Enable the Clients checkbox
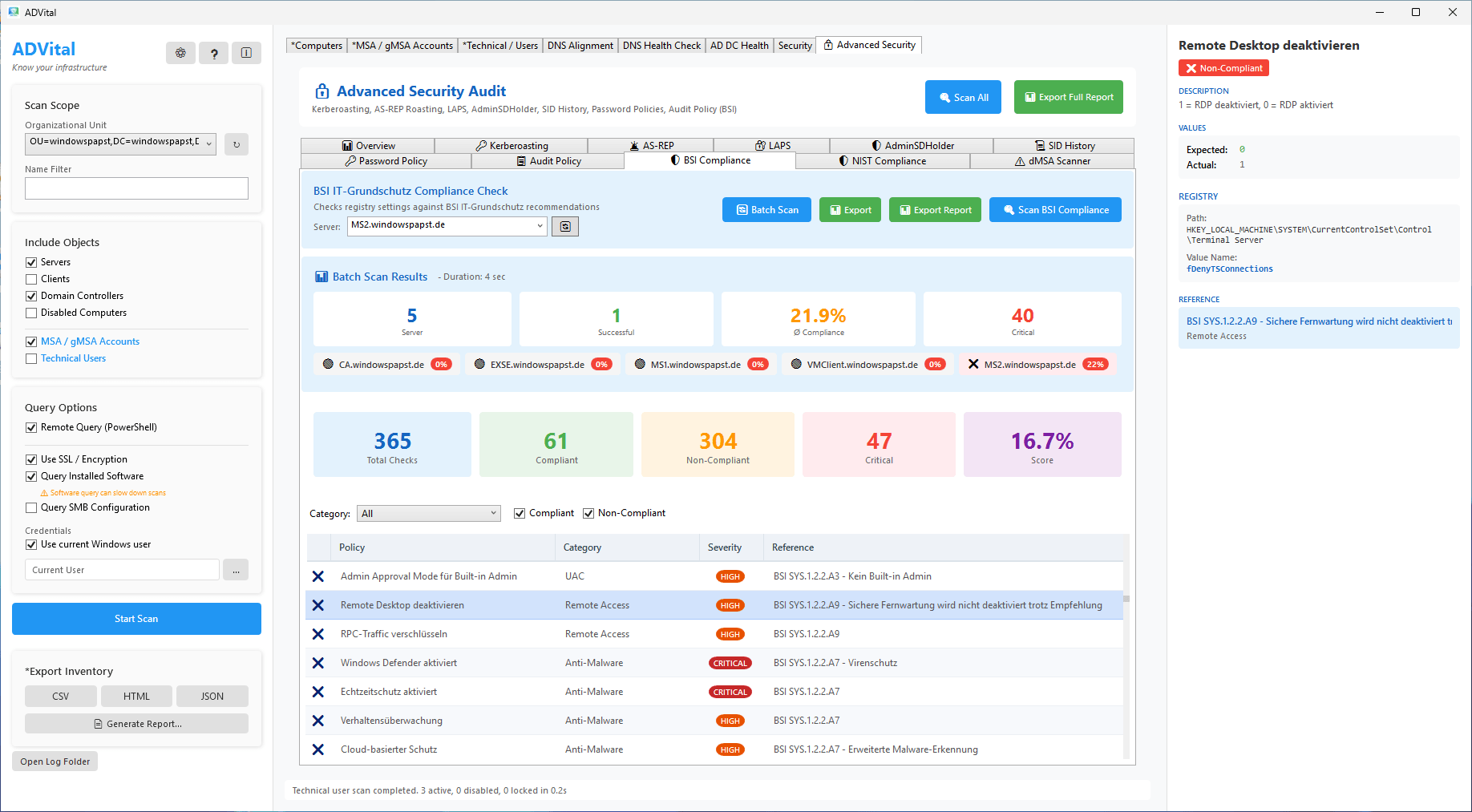The width and height of the screenshot is (1472, 812). pyautogui.click(x=31, y=279)
